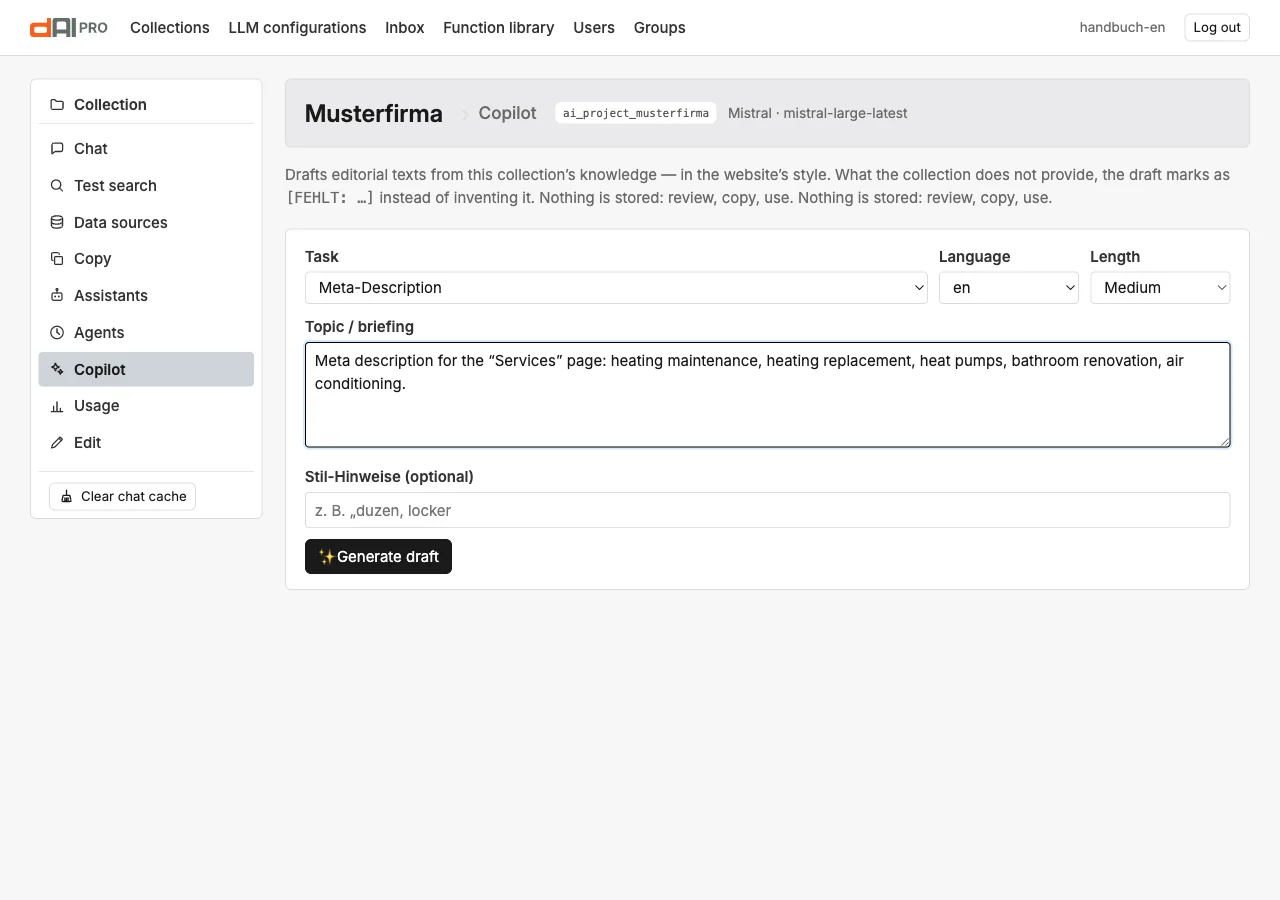The width and height of the screenshot is (1280, 900).
Task: Click the Chat speech bubble icon
Action: click(57, 149)
